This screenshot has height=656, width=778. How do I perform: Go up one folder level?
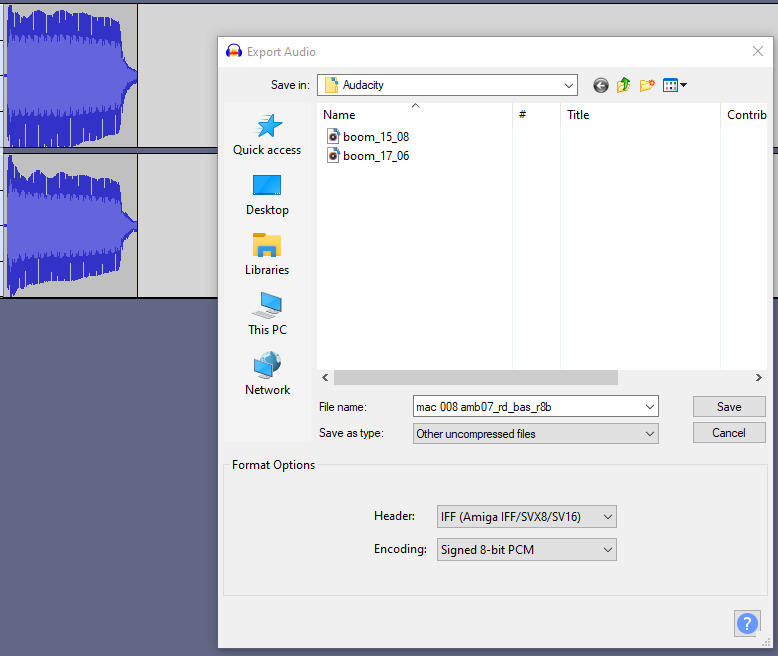(x=624, y=86)
